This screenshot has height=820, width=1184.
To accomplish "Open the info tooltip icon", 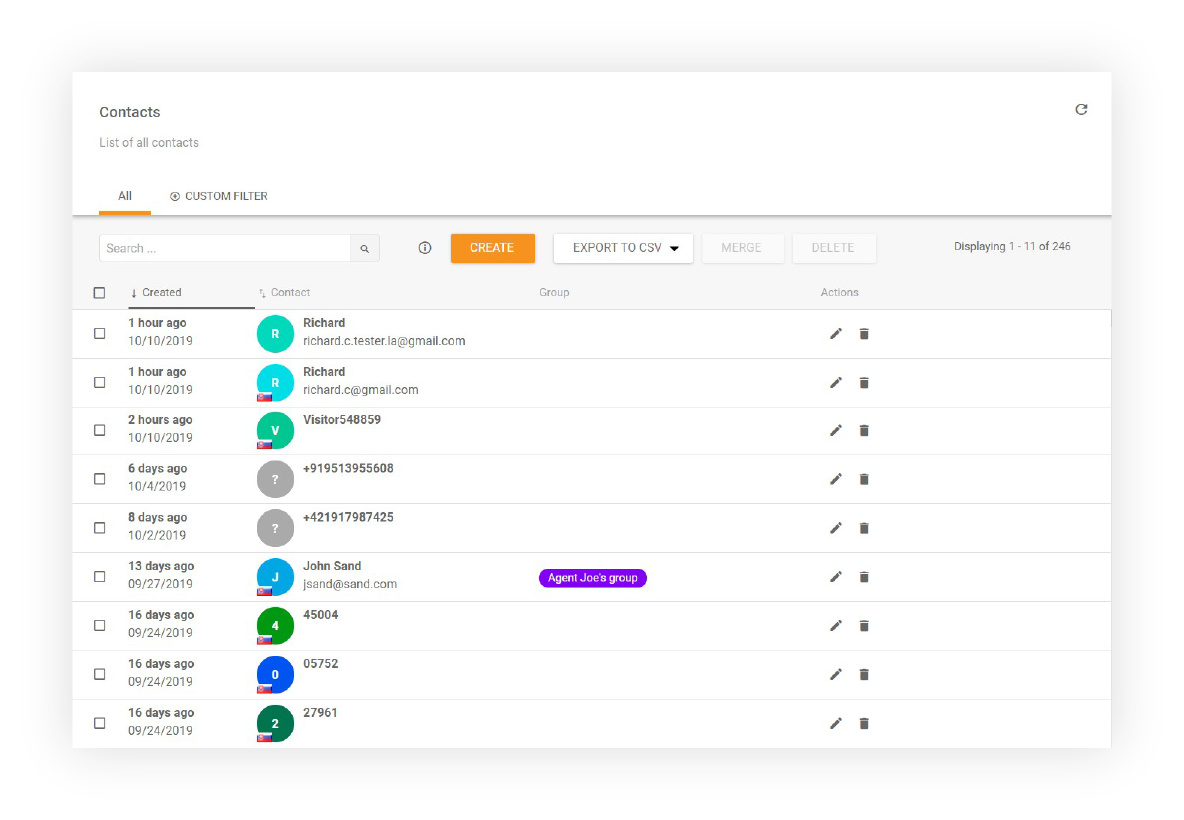I will coord(424,247).
